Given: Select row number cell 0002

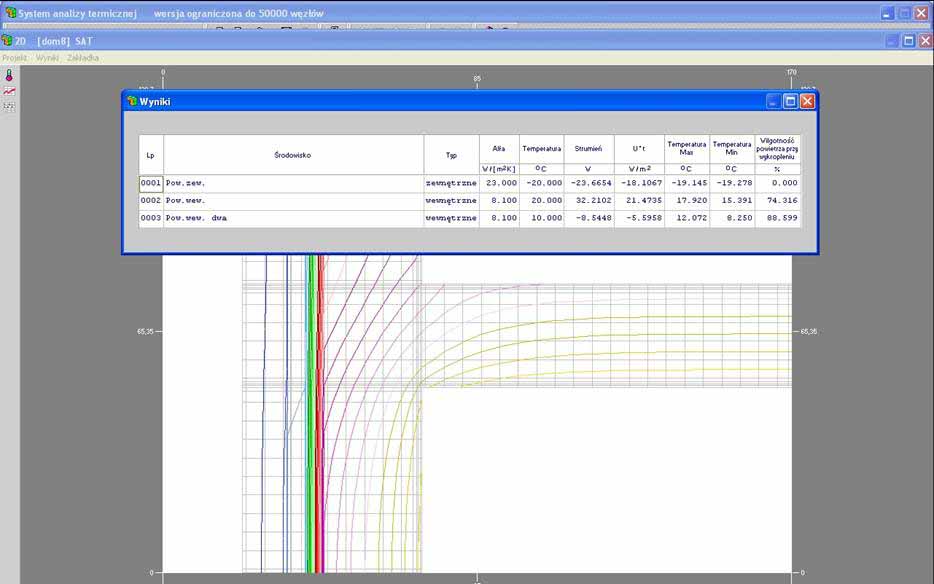Looking at the screenshot, I should 151,201.
